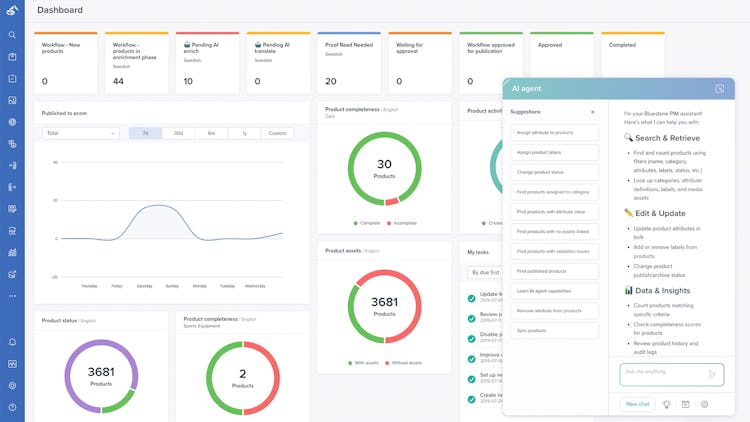This screenshot has height=422, width=750.
Task: Click the search icon in left sidebar
Action: pos(12,35)
